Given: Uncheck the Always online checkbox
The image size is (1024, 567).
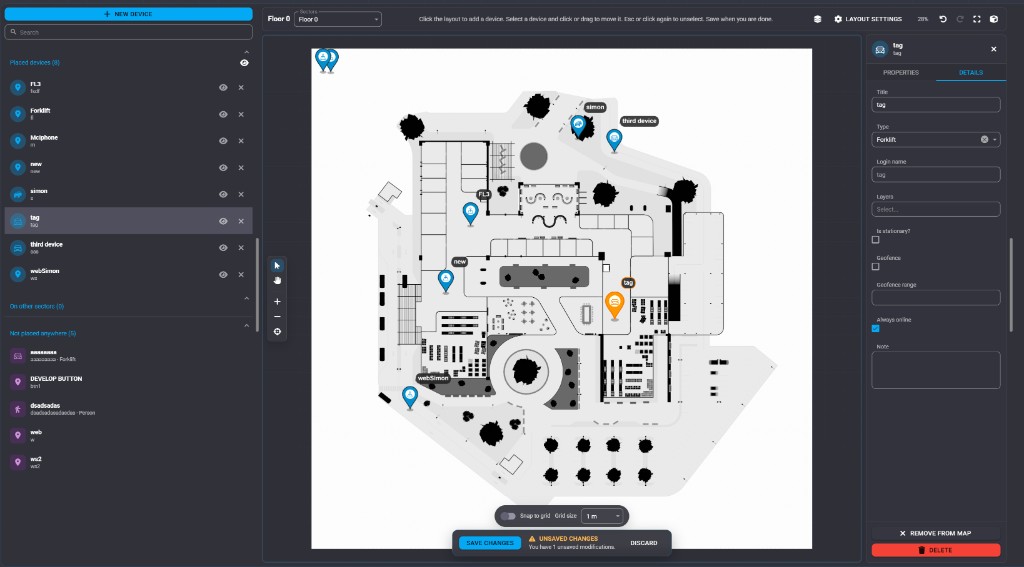Looking at the screenshot, I should point(876,329).
